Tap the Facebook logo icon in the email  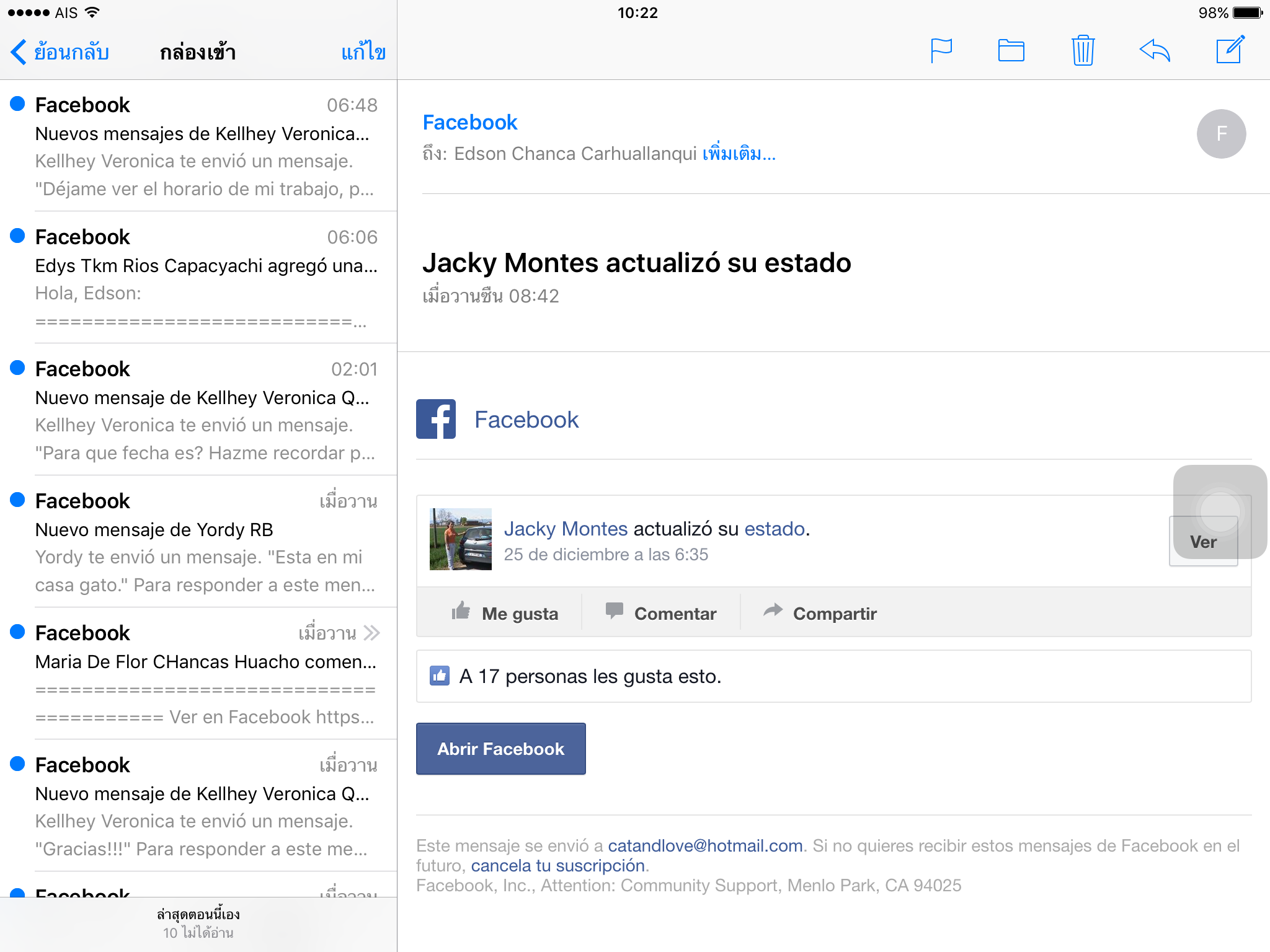coord(436,419)
